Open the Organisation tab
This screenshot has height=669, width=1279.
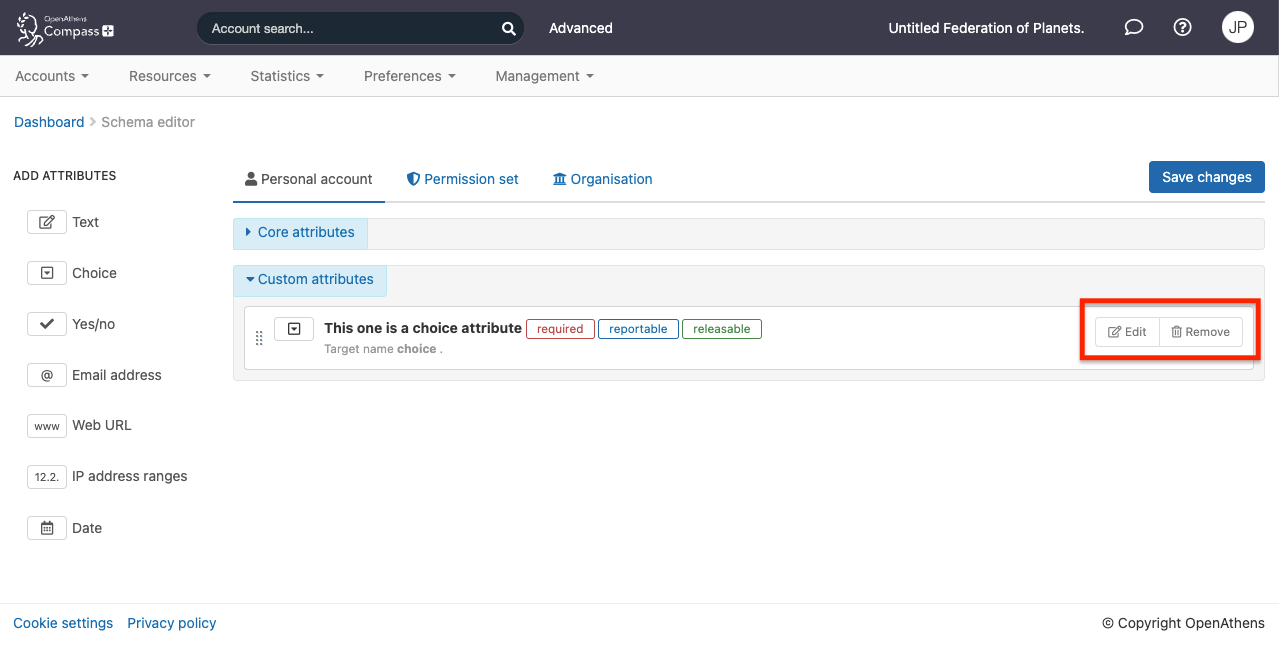click(x=602, y=179)
